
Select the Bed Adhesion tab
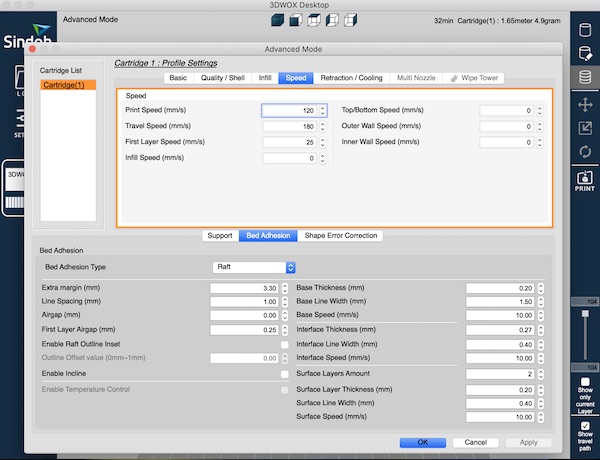(268, 236)
